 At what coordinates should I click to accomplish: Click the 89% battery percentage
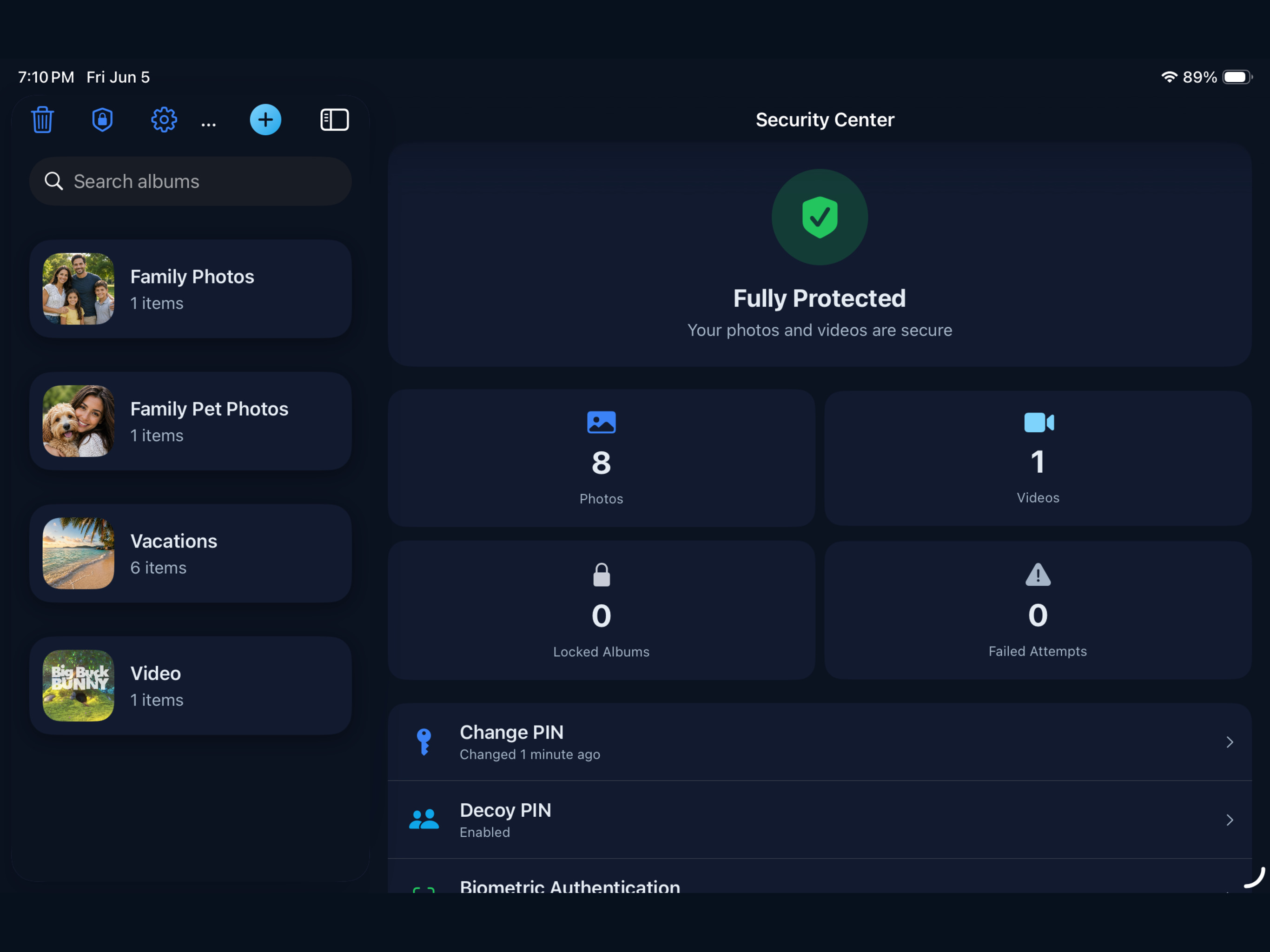coord(1199,77)
